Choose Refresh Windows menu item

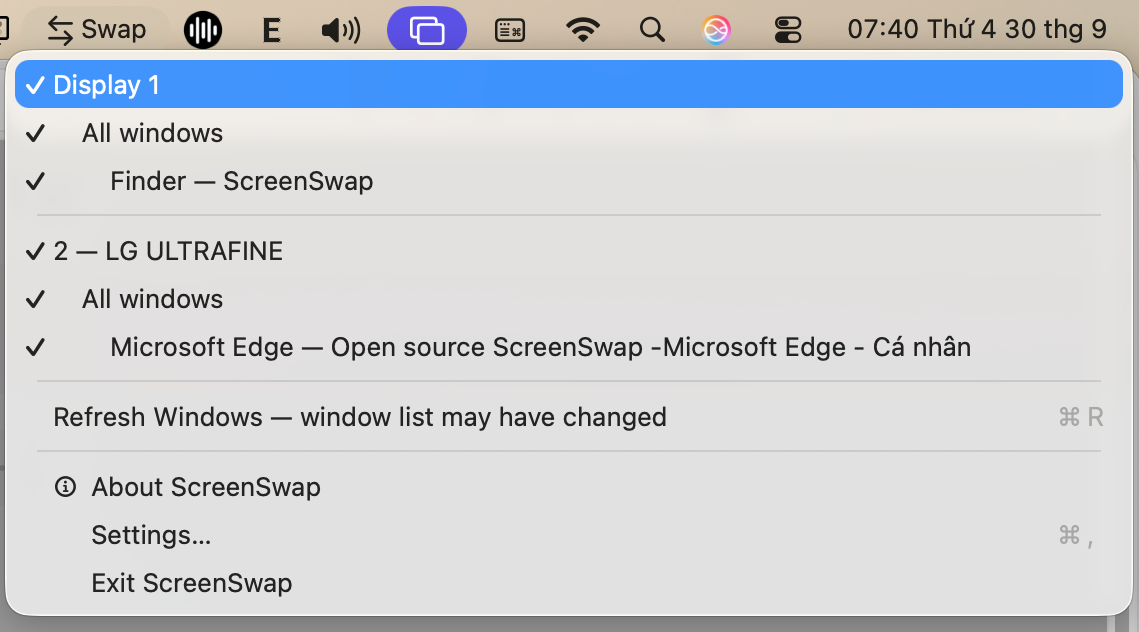(x=569, y=417)
